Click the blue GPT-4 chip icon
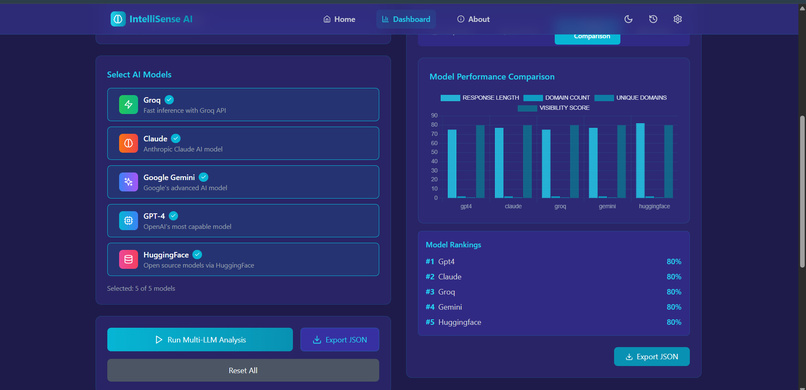The width and height of the screenshot is (806, 390). pos(129,220)
